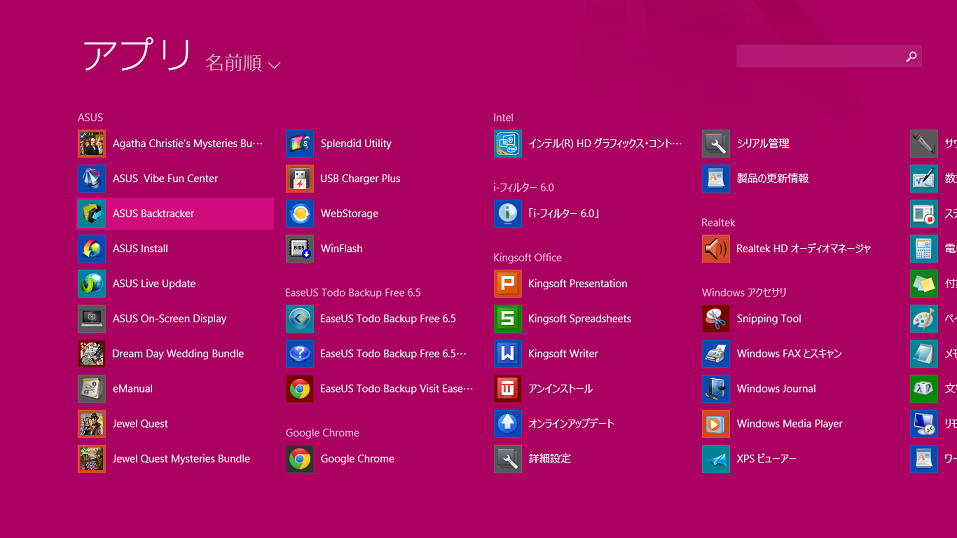This screenshot has height=538, width=957.
Task: Select EaseUS Todo Backup Free 6.5 group header
Action: 353,293
